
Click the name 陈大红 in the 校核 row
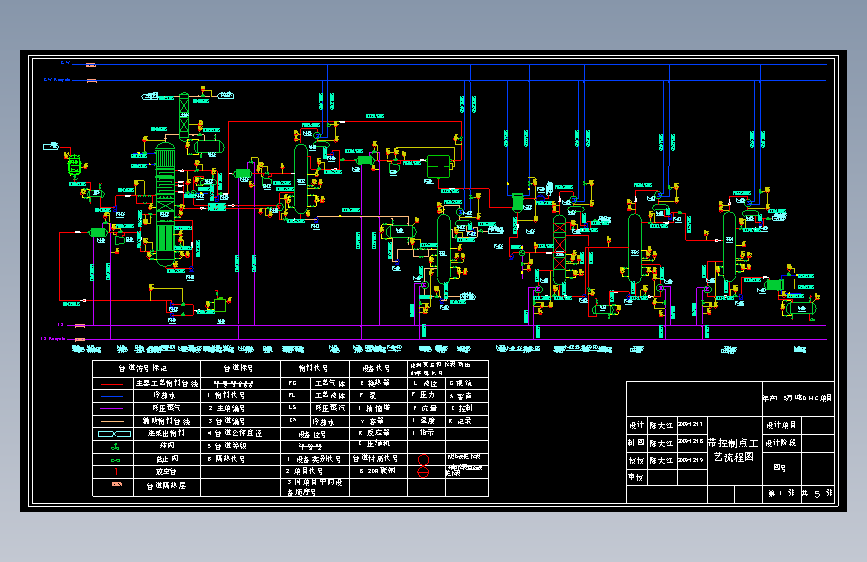pos(661,460)
